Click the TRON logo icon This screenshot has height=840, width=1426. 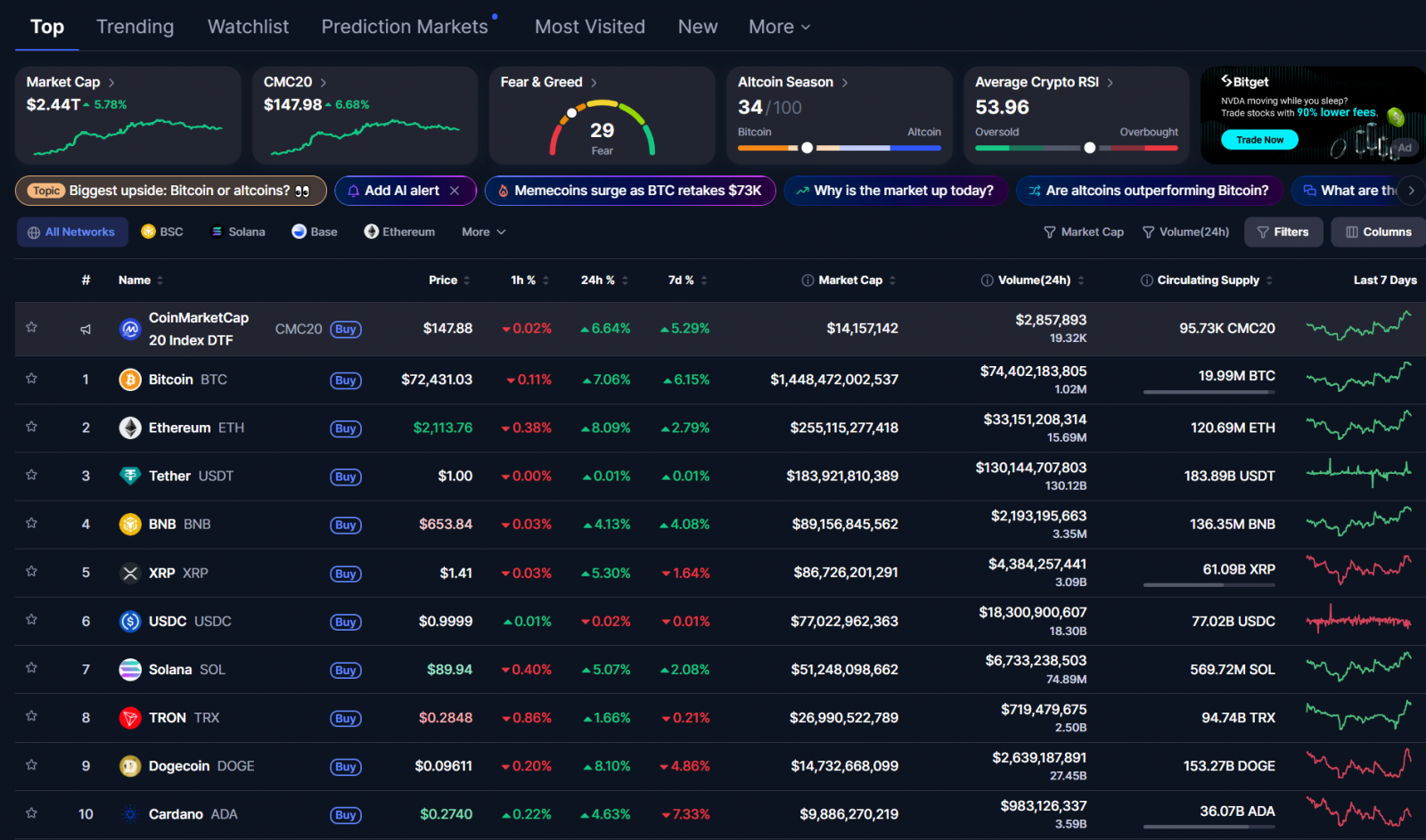pyautogui.click(x=130, y=718)
